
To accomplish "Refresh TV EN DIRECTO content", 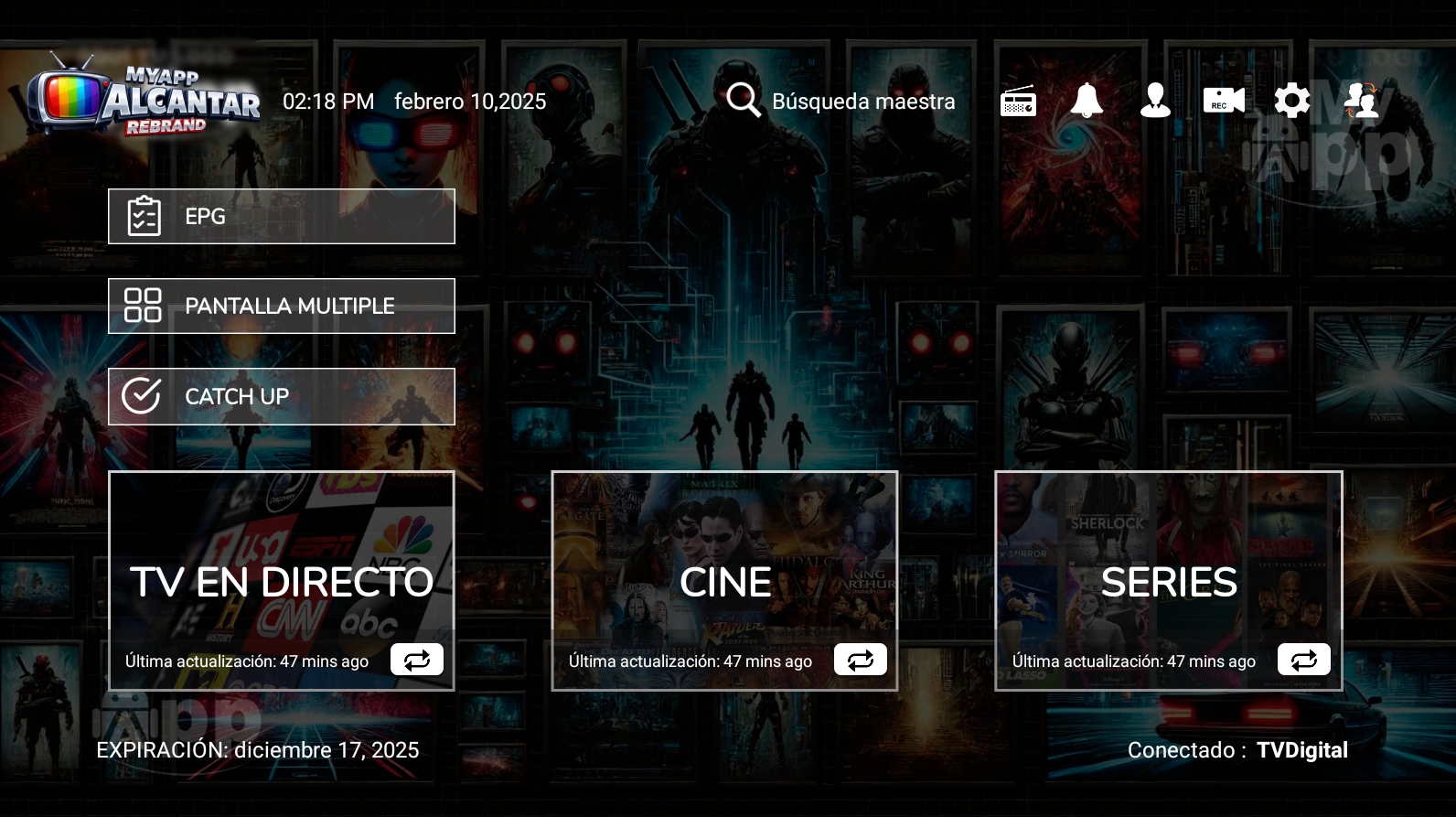I will click(x=416, y=660).
